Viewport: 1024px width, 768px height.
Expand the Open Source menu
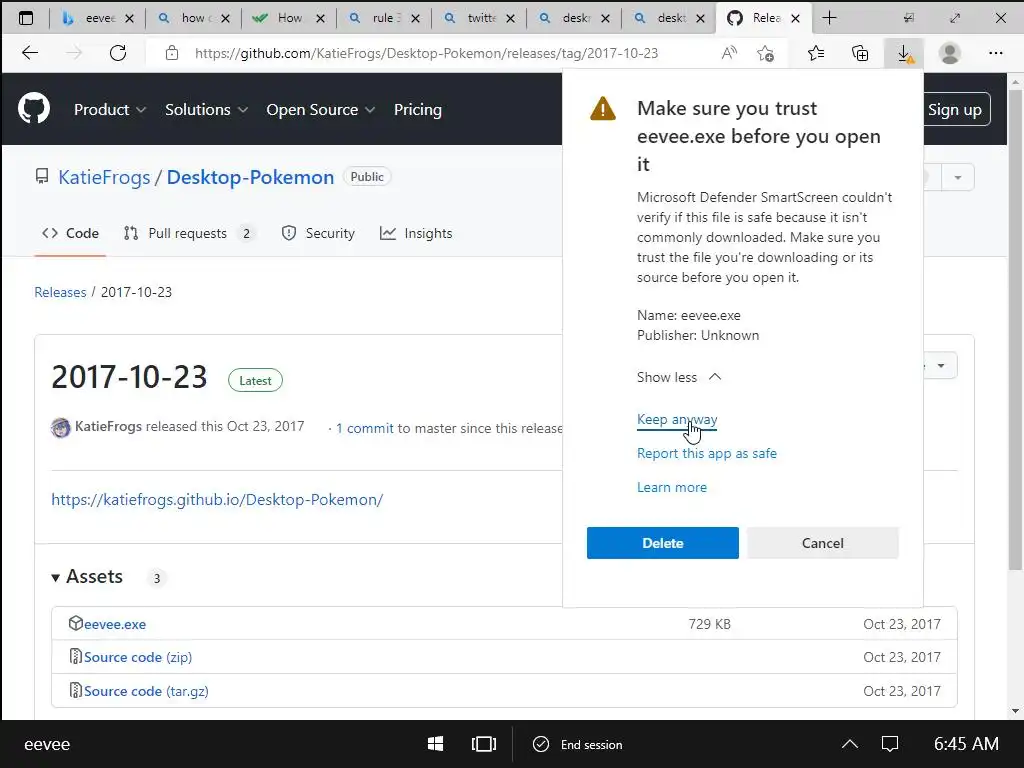pos(321,110)
